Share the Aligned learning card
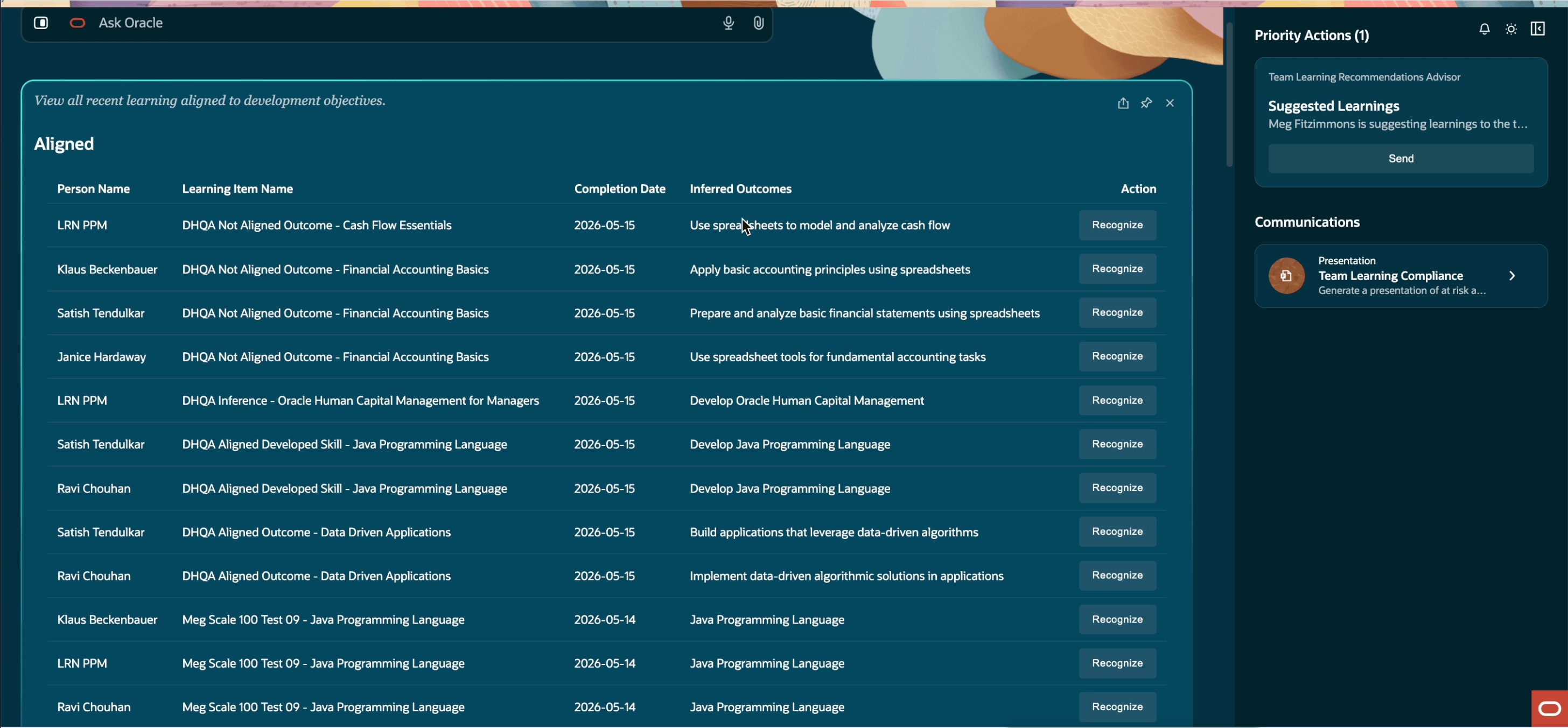The height and width of the screenshot is (728, 1568). click(1123, 103)
